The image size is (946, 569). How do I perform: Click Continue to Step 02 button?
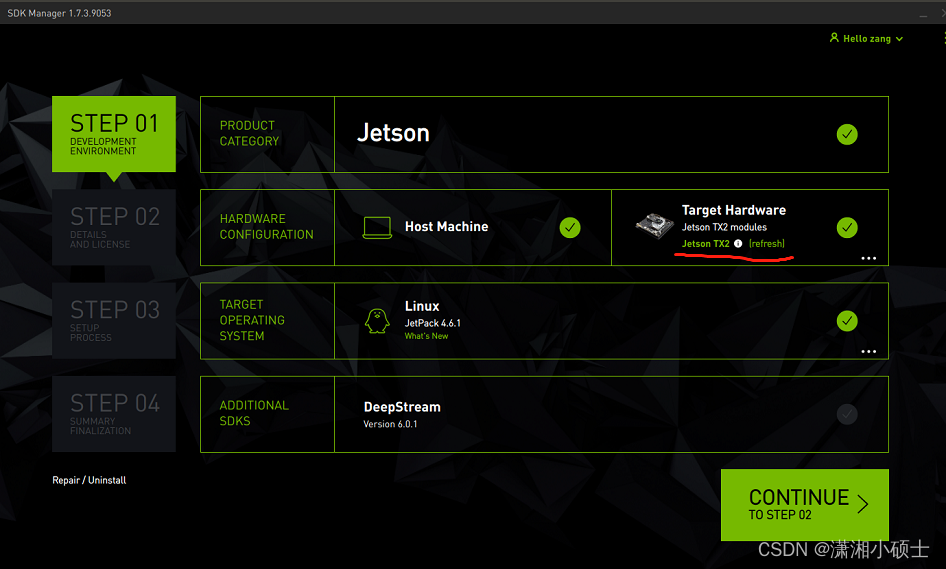coord(804,504)
